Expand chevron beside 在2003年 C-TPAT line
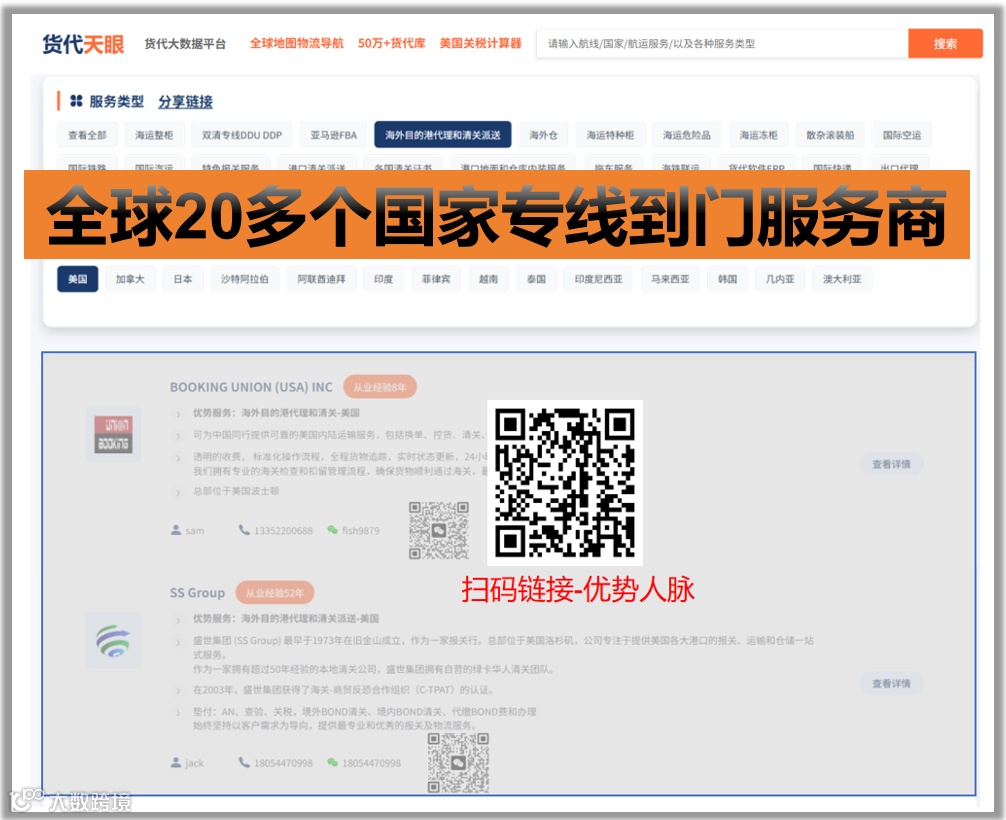This screenshot has height=820, width=1006. tap(178, 691)
